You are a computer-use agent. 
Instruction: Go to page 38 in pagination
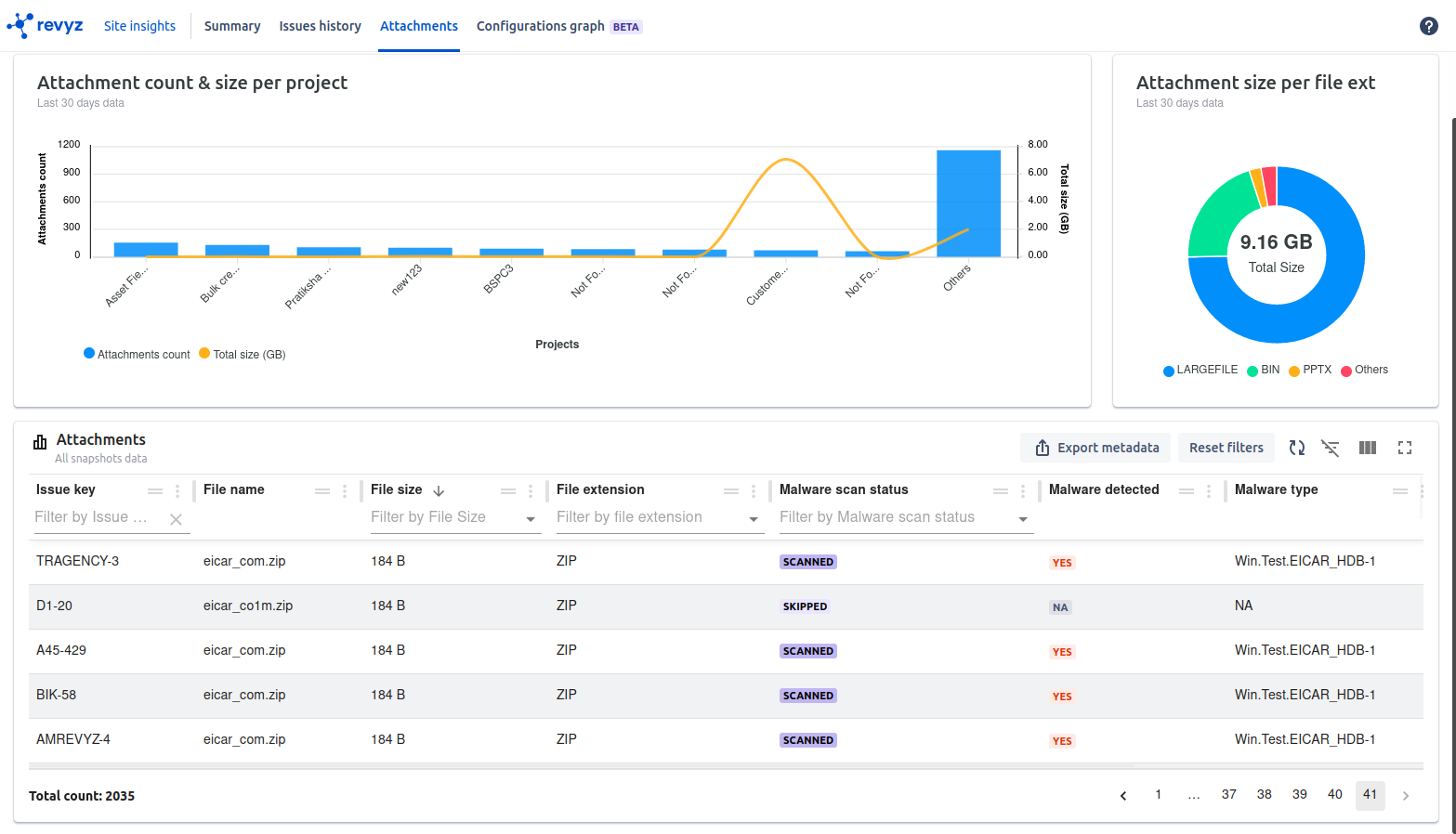pos(1264,795)
